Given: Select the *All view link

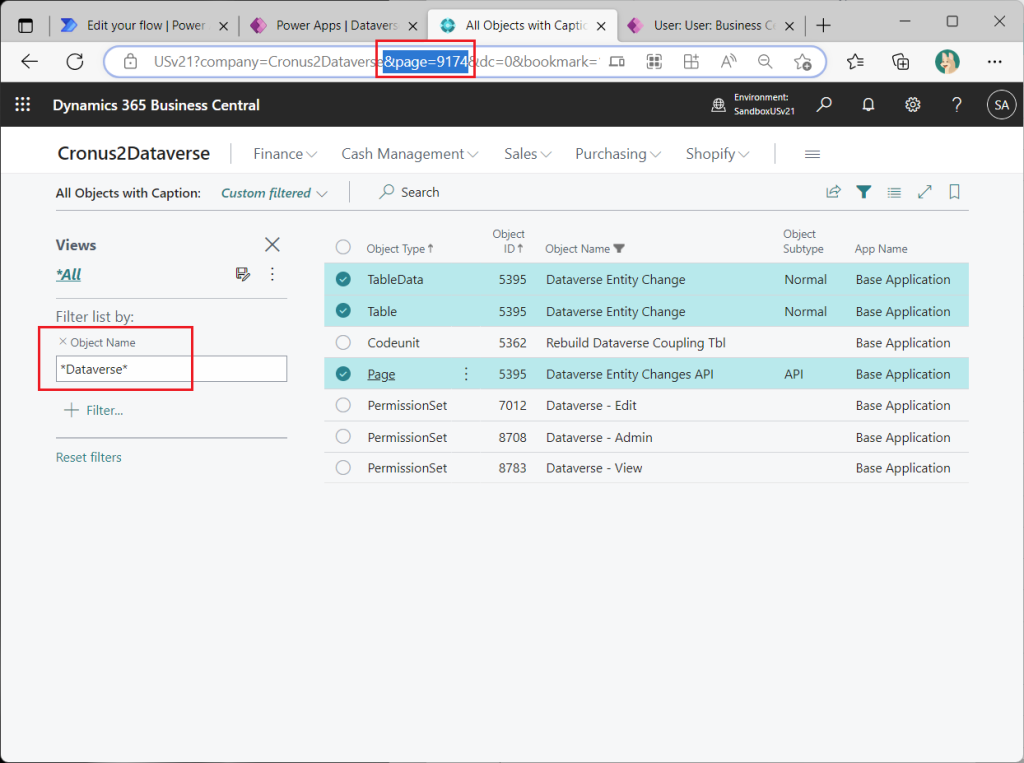Looking at the screenshot, I should point(69,275).
